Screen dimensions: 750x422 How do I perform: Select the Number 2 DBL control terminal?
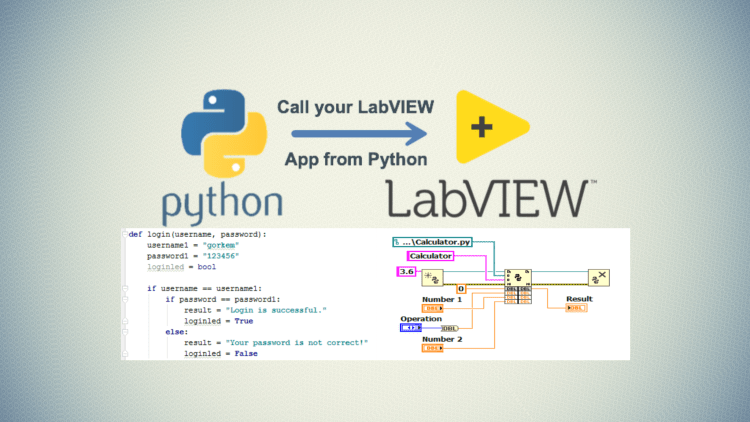tap(432, 348)
